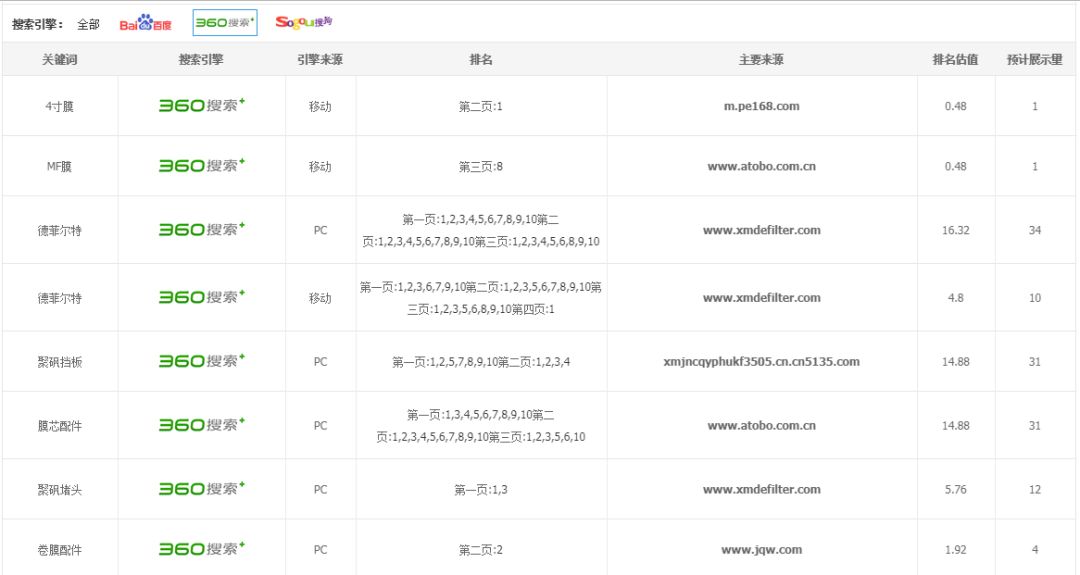
Task: Click PC source in 卷膜配件 row
Action: (x=320, y=550)
